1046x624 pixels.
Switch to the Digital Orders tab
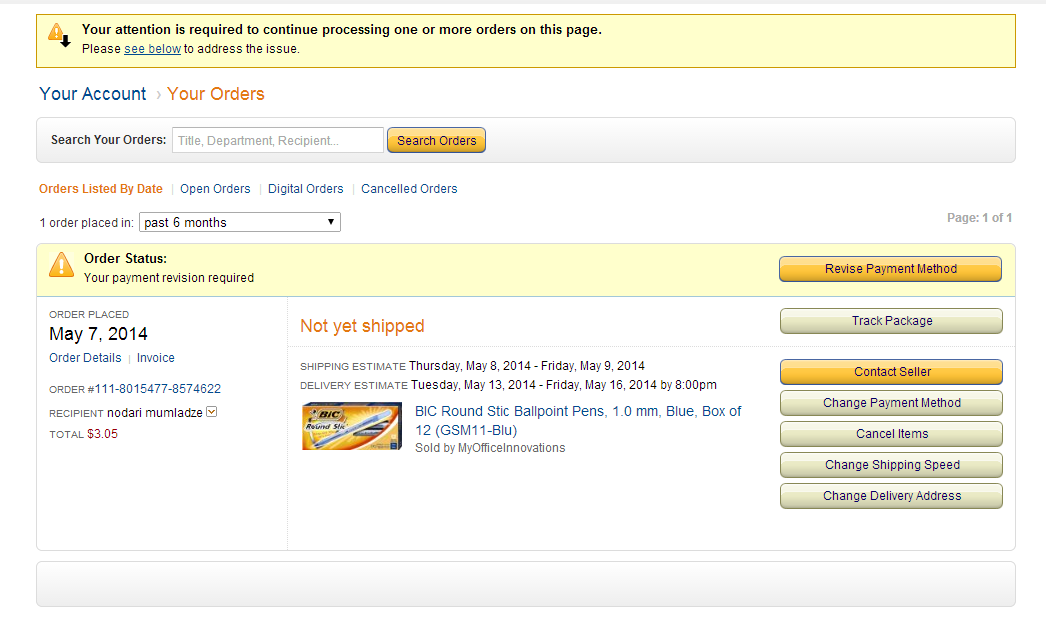(x=305, y=189)
